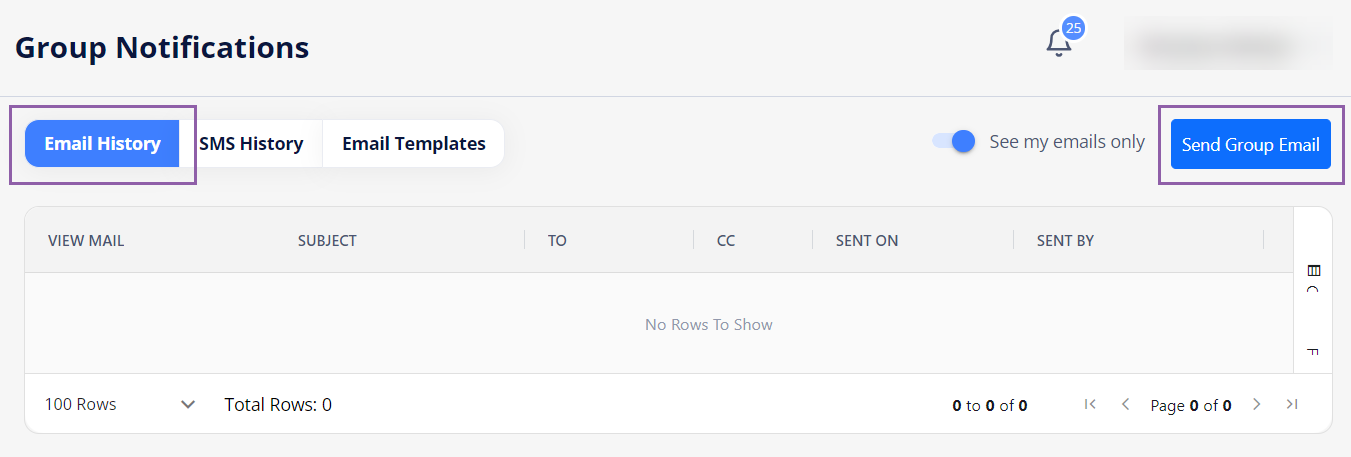This screenshot has width=1351, height=457.
Task: Toggle See my emails only switch
Action: [953, 142]
